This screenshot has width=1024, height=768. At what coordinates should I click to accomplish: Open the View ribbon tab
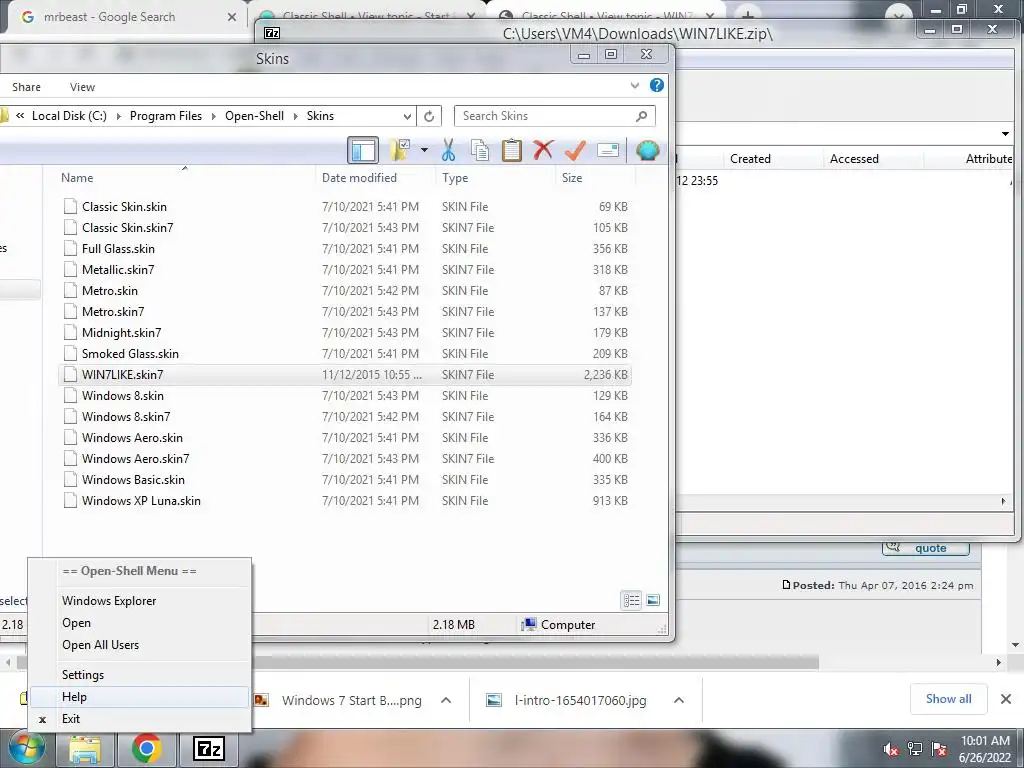point(82,87)
